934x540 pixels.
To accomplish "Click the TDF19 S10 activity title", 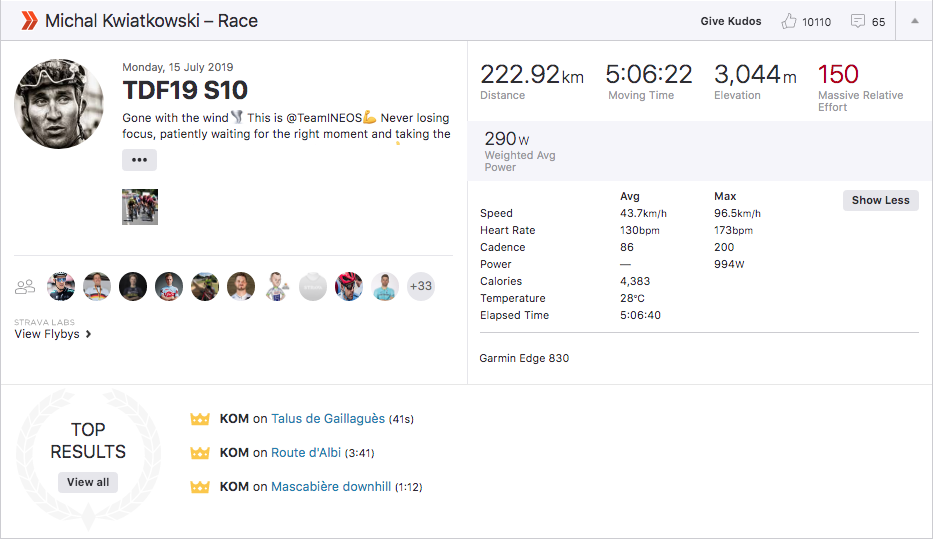I will coord(185,90).
